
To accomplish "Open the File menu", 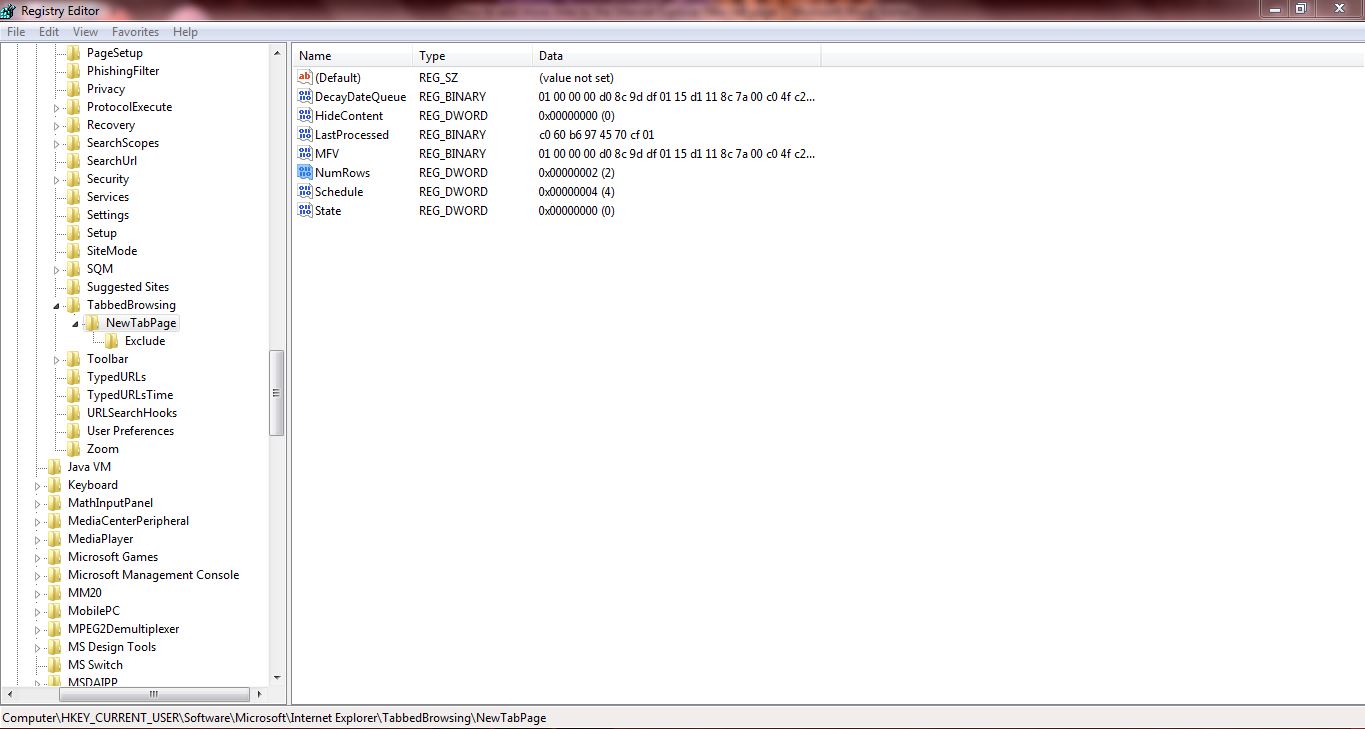I will [x=15, y=32].
